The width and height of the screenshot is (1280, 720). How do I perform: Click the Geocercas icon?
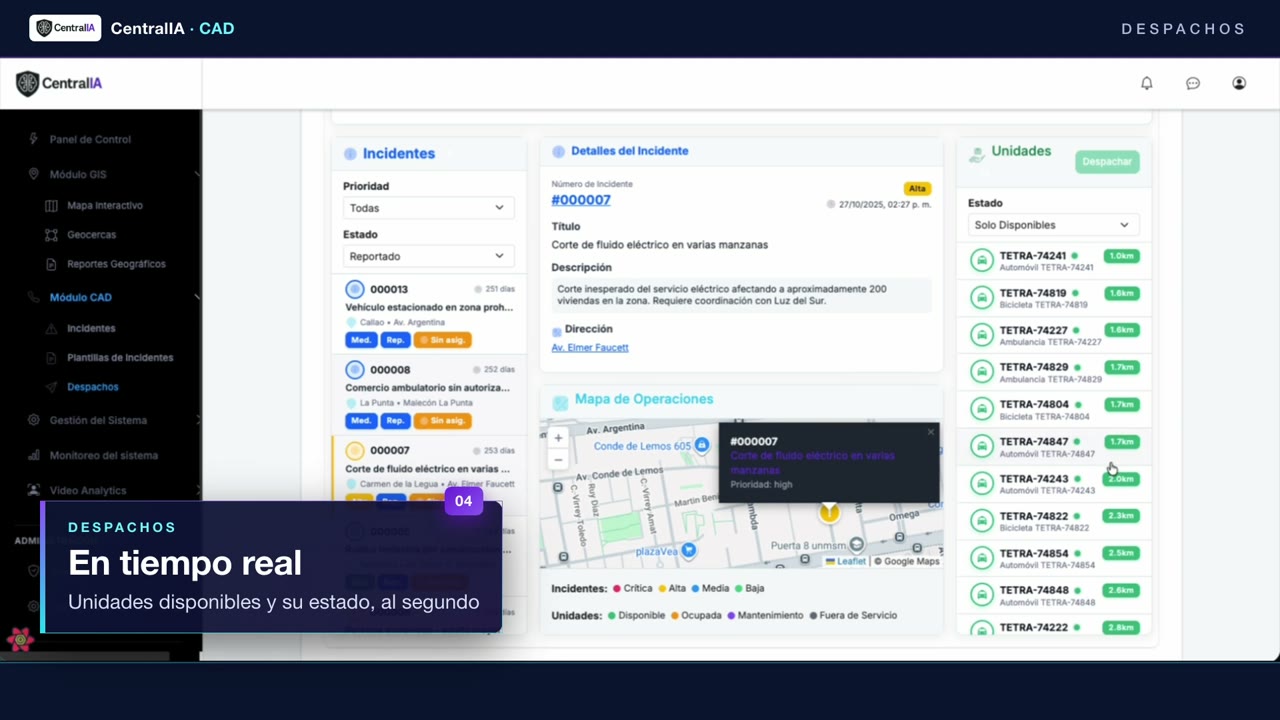pos(51,235)
